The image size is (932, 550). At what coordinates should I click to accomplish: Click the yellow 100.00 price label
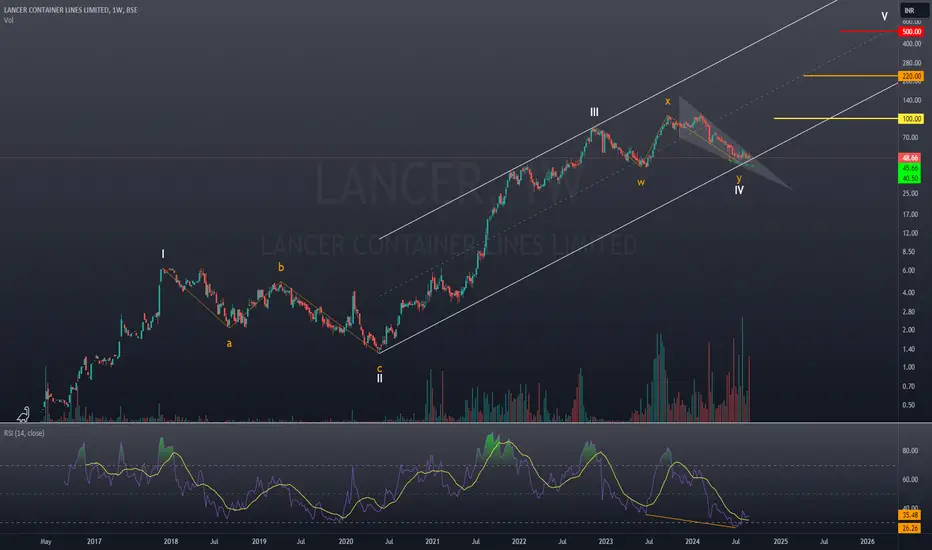point(911,119)
